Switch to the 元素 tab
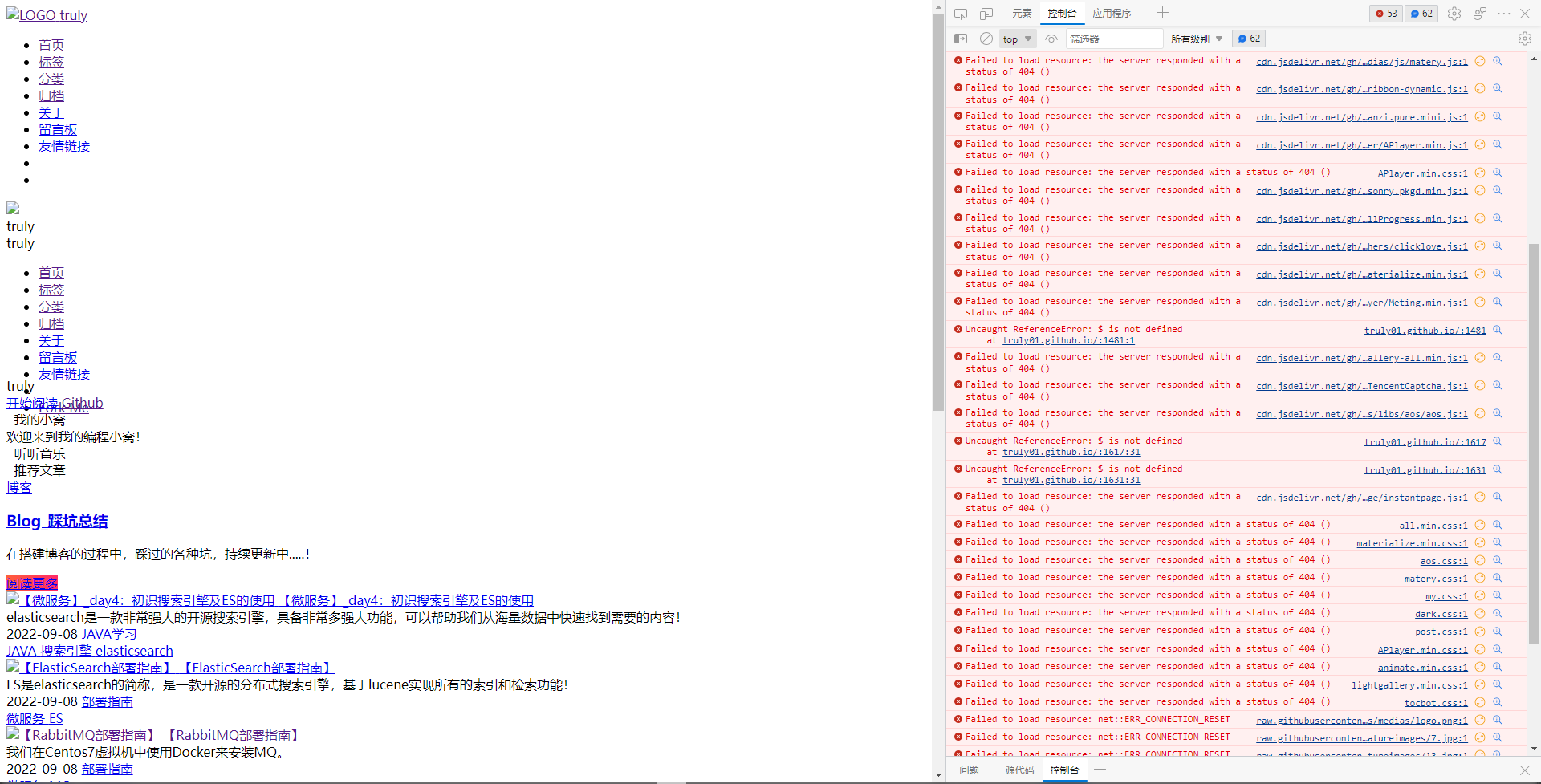Screen dimensions: 1541x784 [1022, 14]
